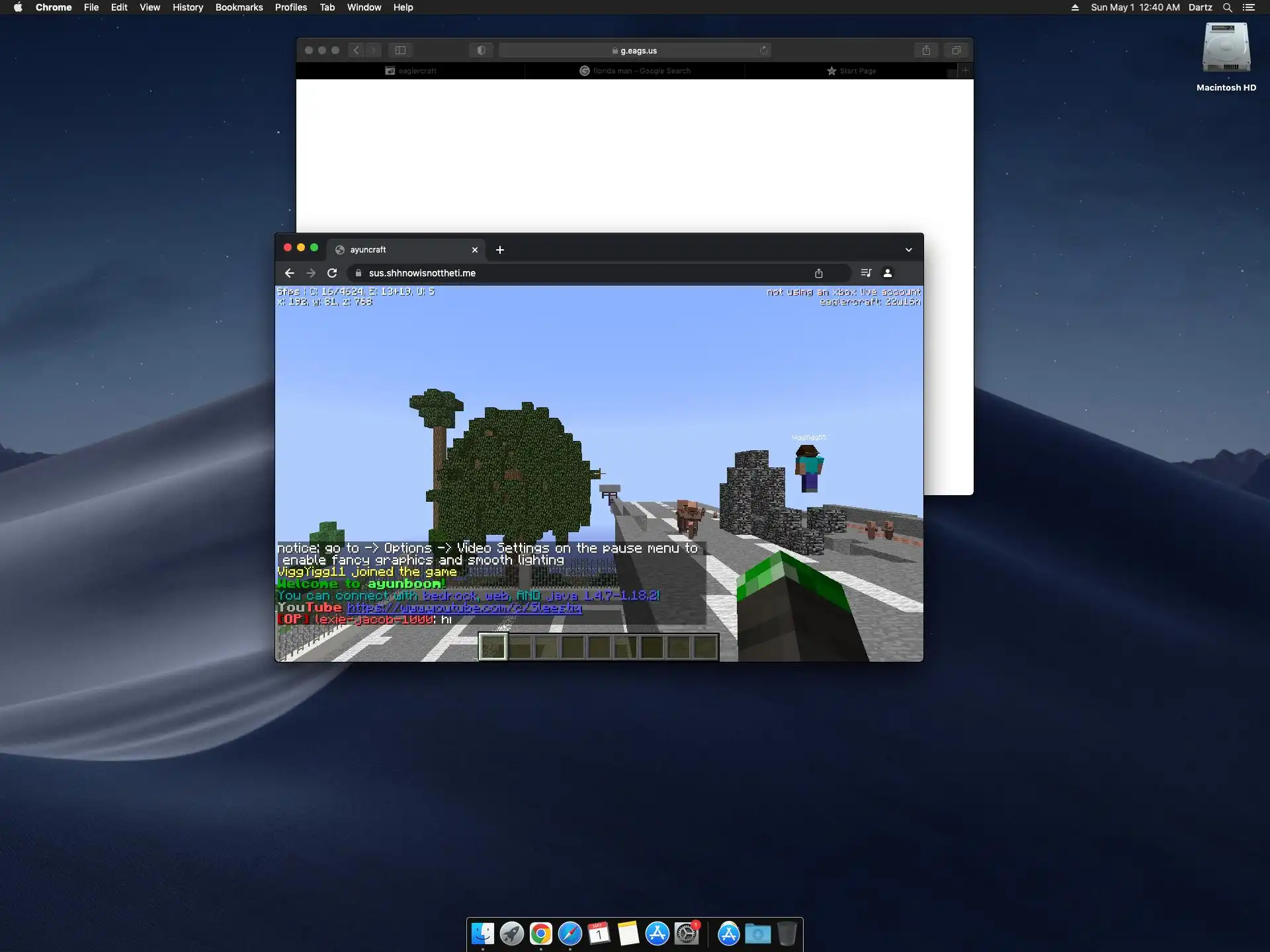This screenshot has width=1270, height=952.
Task: Open a new Chrome tab
Action: [x=500, y=250]
